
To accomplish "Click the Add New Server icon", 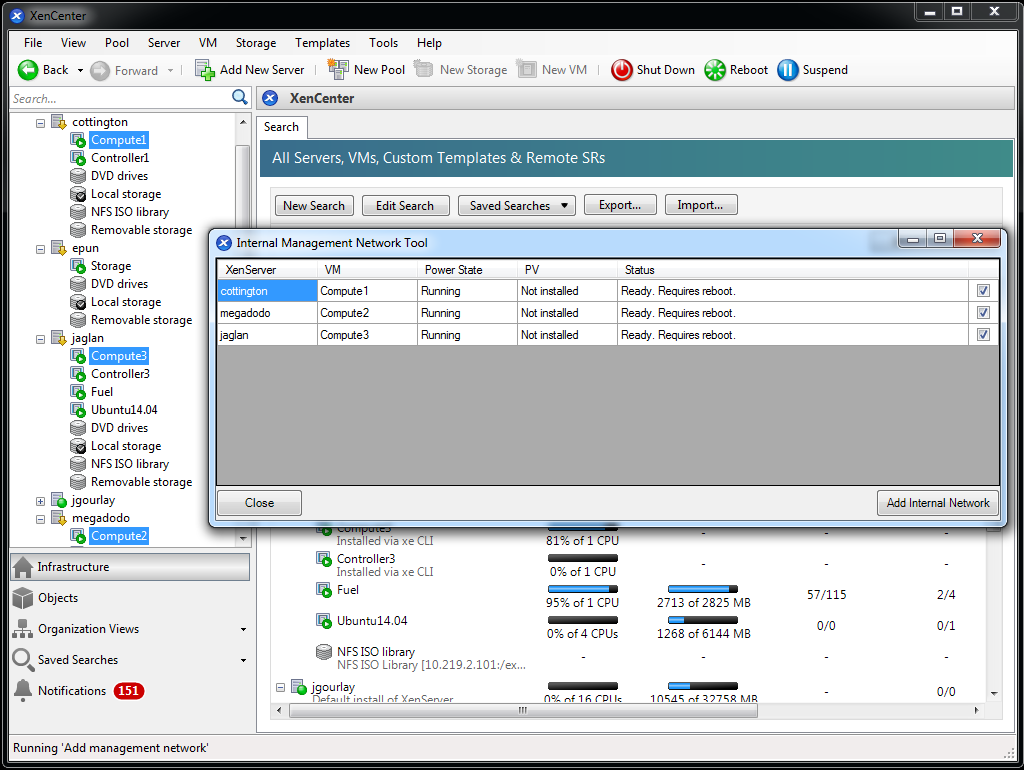I will pos(204,70).
